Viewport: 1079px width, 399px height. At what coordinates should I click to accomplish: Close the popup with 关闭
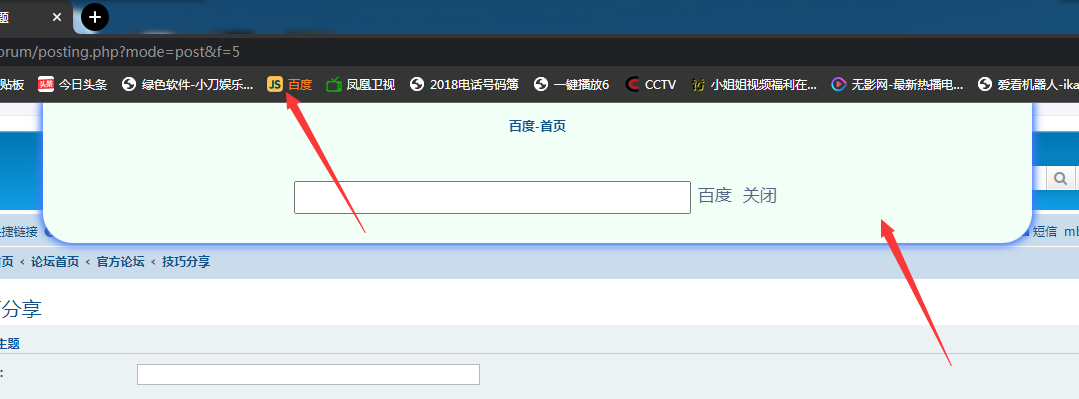tap(760, 195)
